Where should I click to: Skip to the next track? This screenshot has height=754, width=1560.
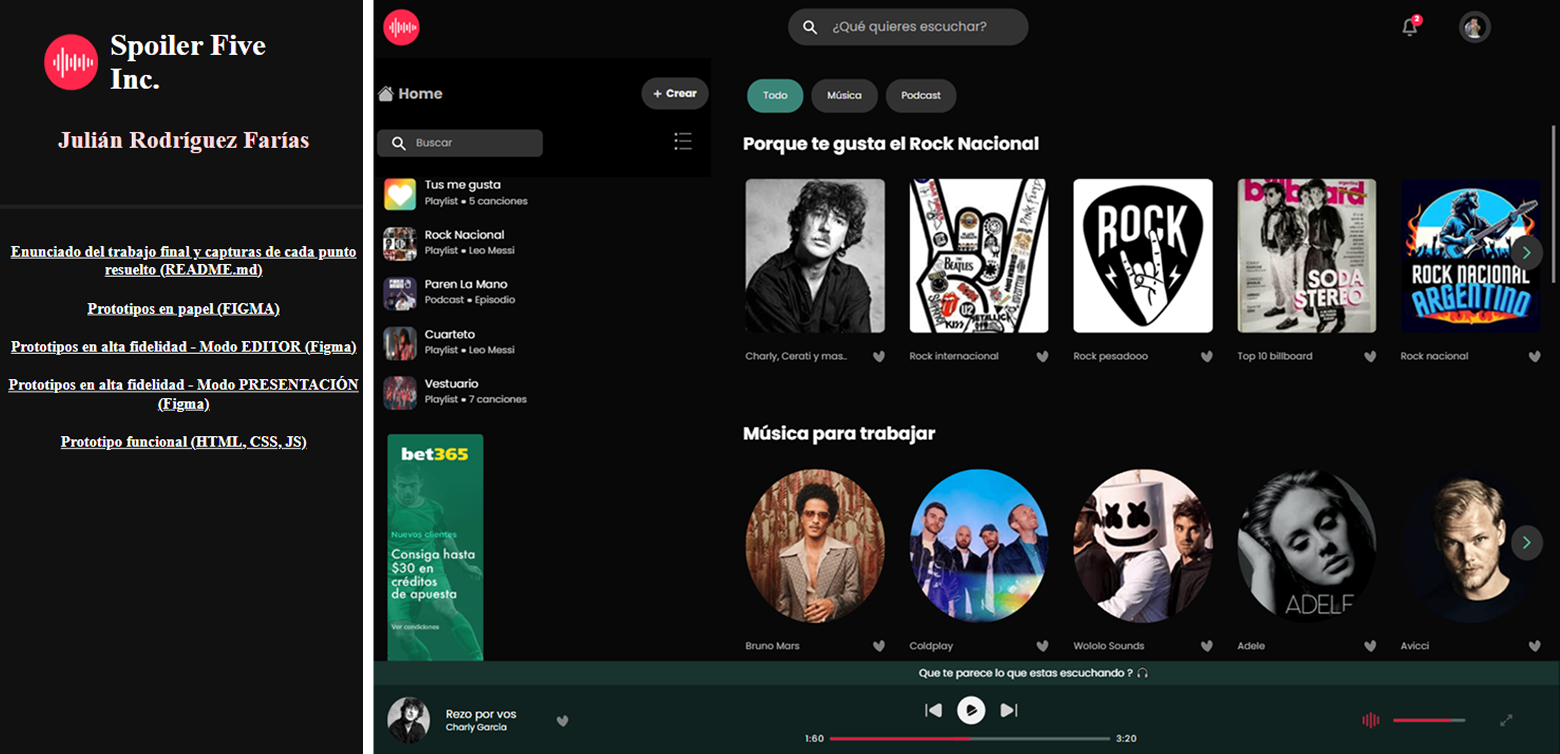tap(1009, 710)
